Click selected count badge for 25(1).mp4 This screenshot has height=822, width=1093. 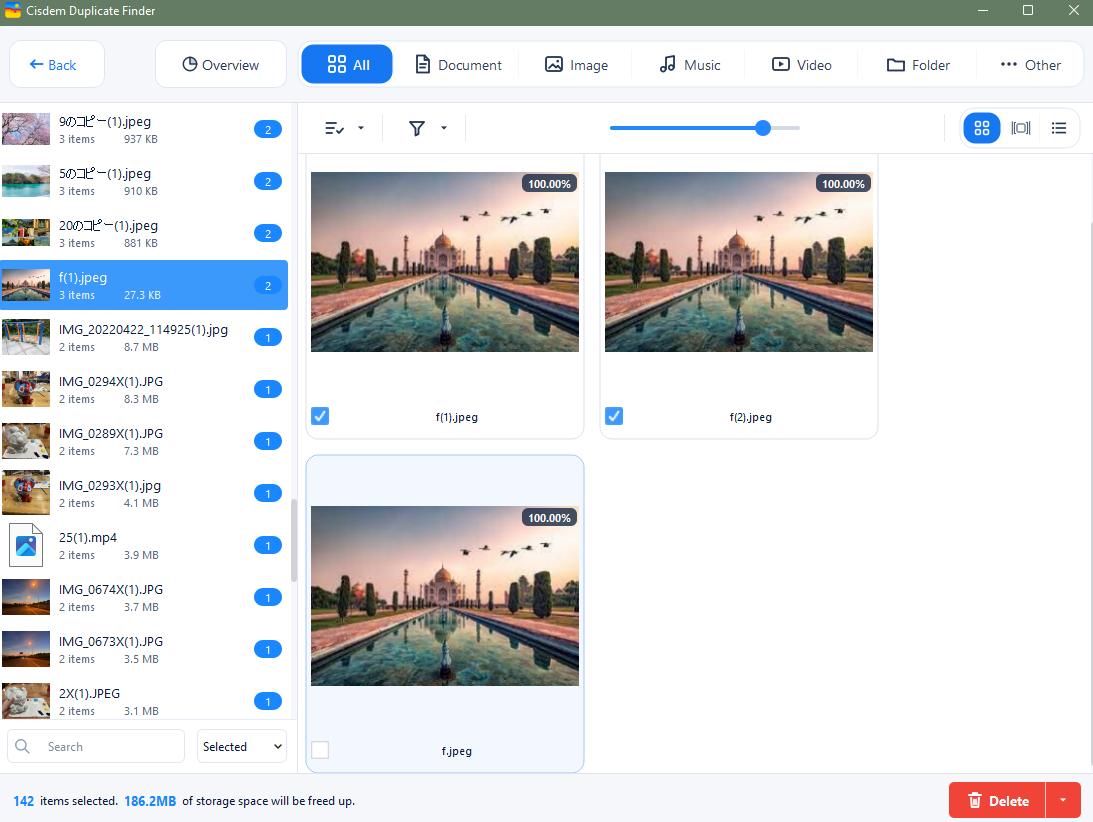point(268,546)
